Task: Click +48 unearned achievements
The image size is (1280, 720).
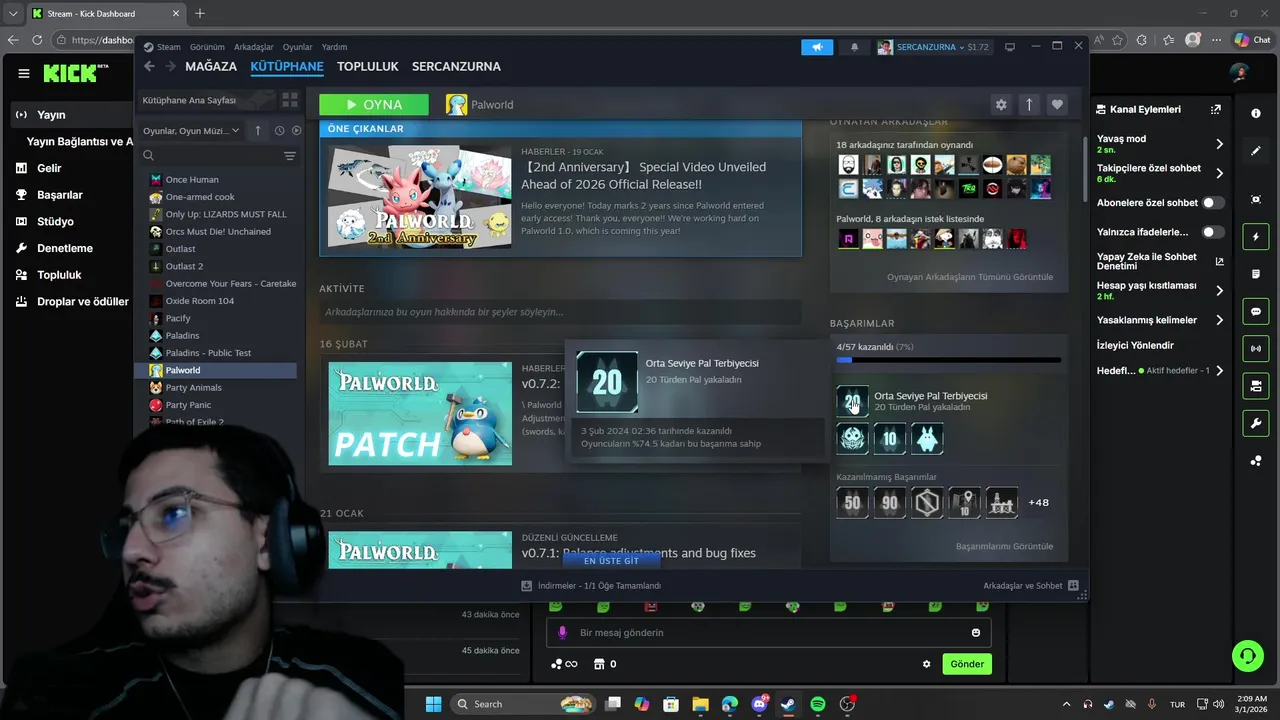Action: click(1039, 502)
